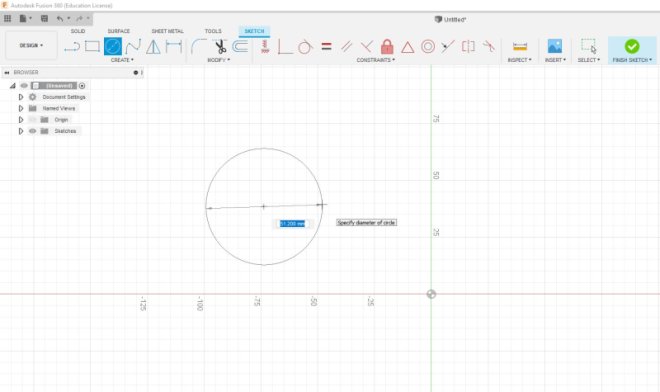Apply the Collinear constraint
The image size is (660, 392).
448,46
